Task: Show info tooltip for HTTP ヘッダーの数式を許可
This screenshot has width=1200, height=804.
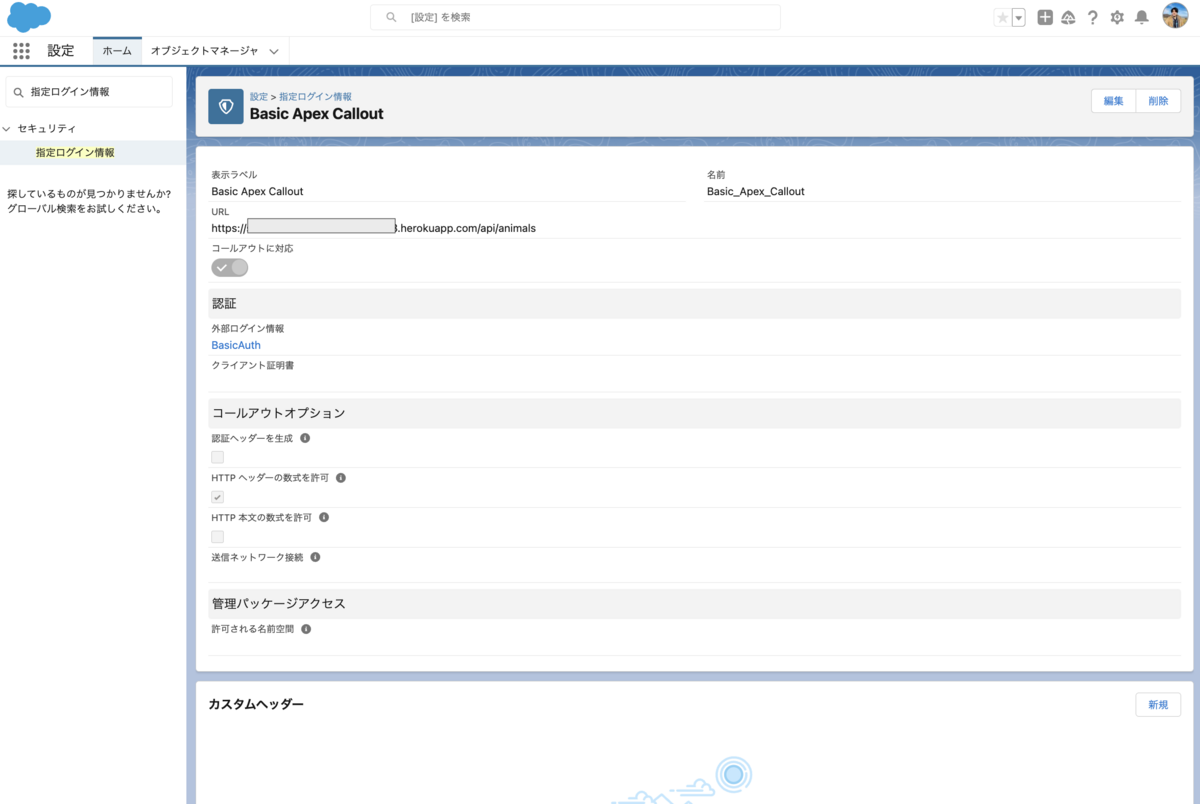Action: point(340,478)
